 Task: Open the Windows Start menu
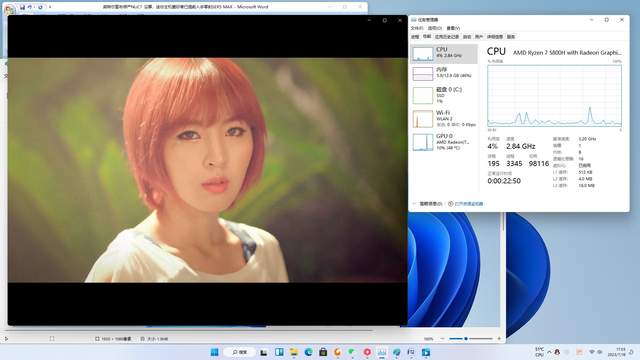(x=214, y=352)
